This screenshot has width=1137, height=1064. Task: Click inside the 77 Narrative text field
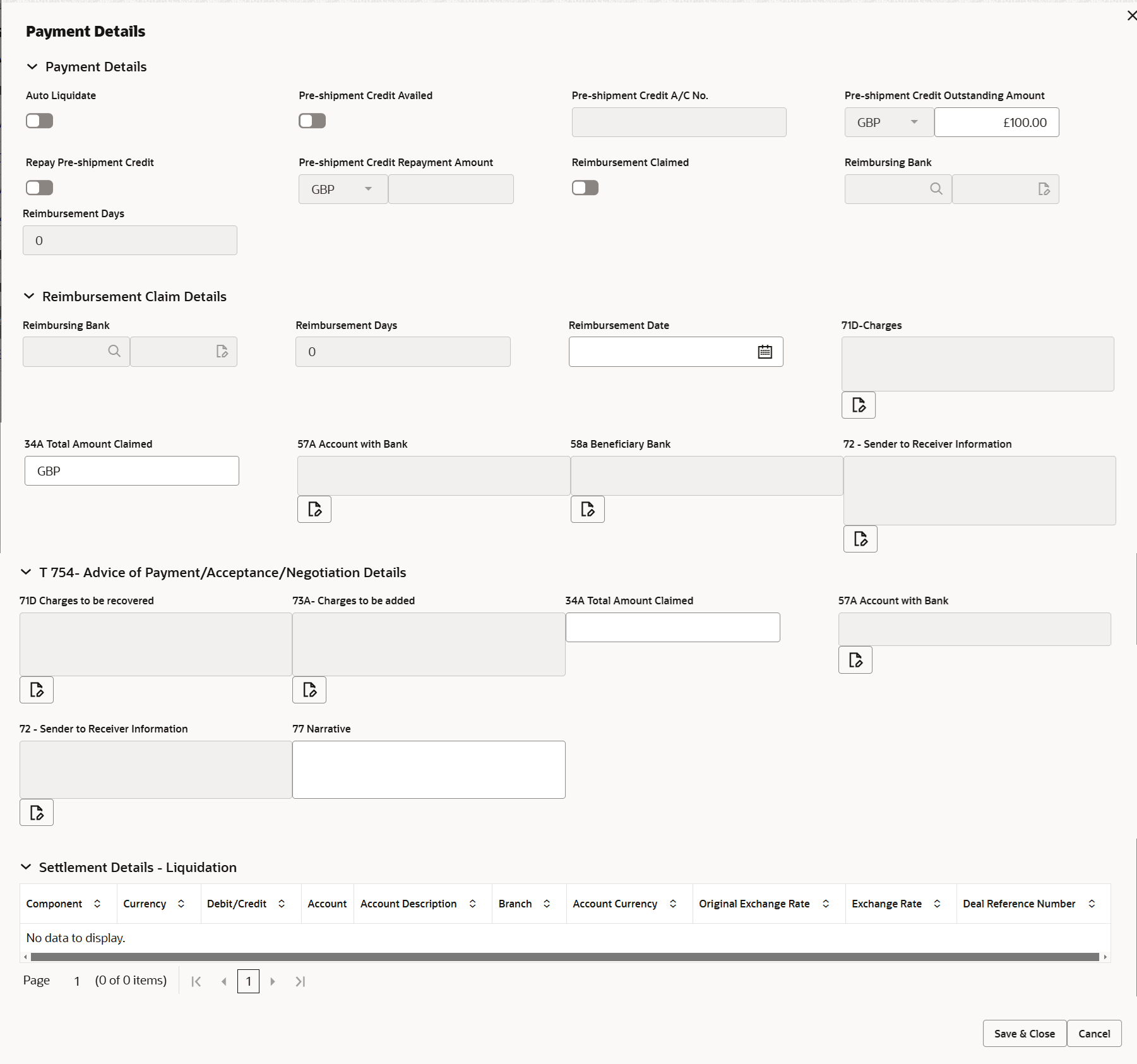tap(428, 769)
